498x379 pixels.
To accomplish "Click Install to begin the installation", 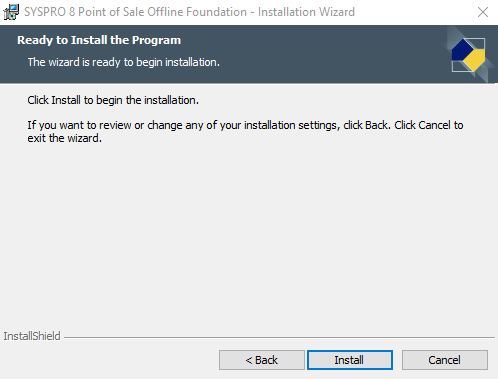I will pyautogui.click(x=350, y=360).
